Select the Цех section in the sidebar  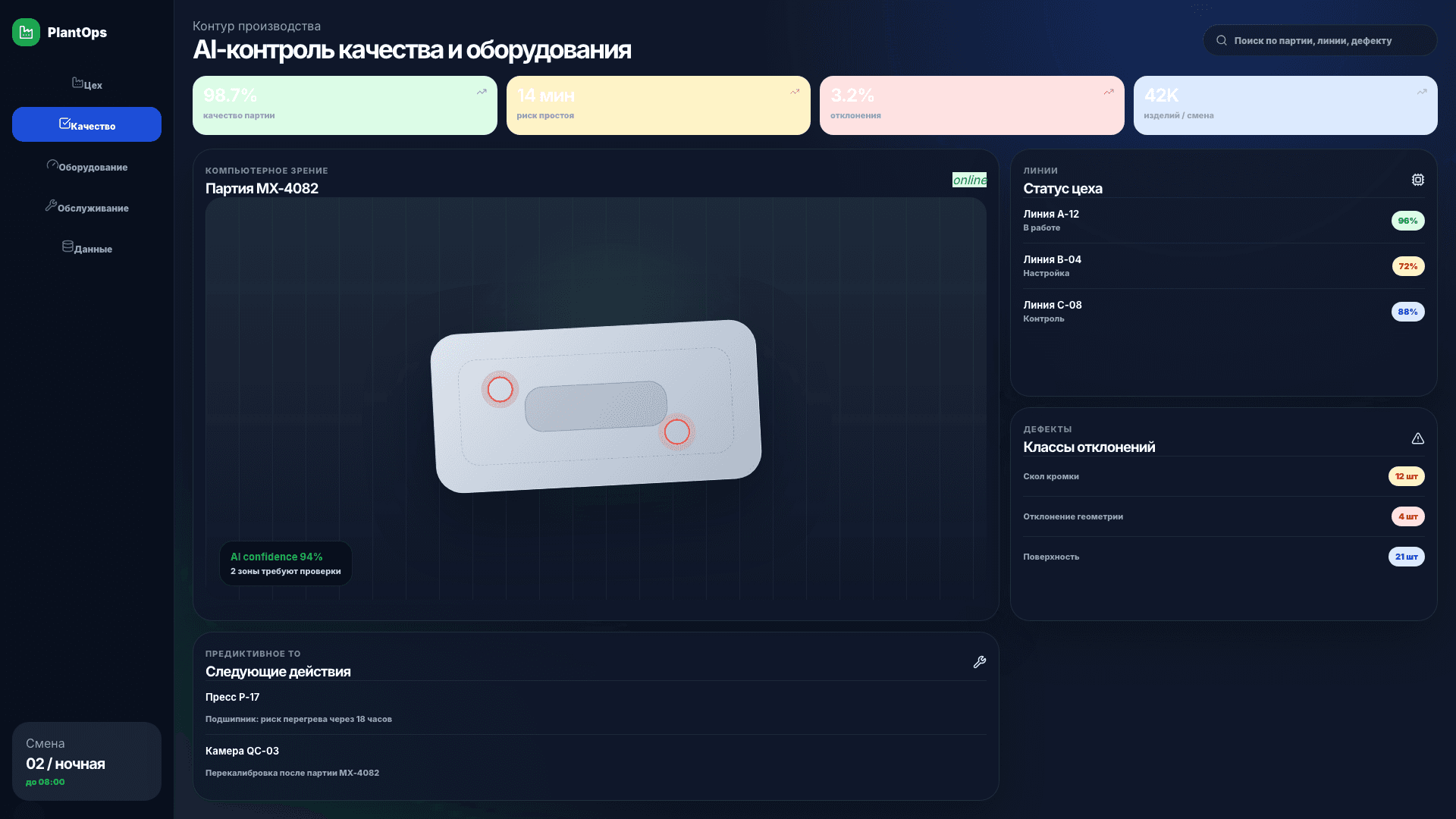pyautogui.click(x=86, y=84)
